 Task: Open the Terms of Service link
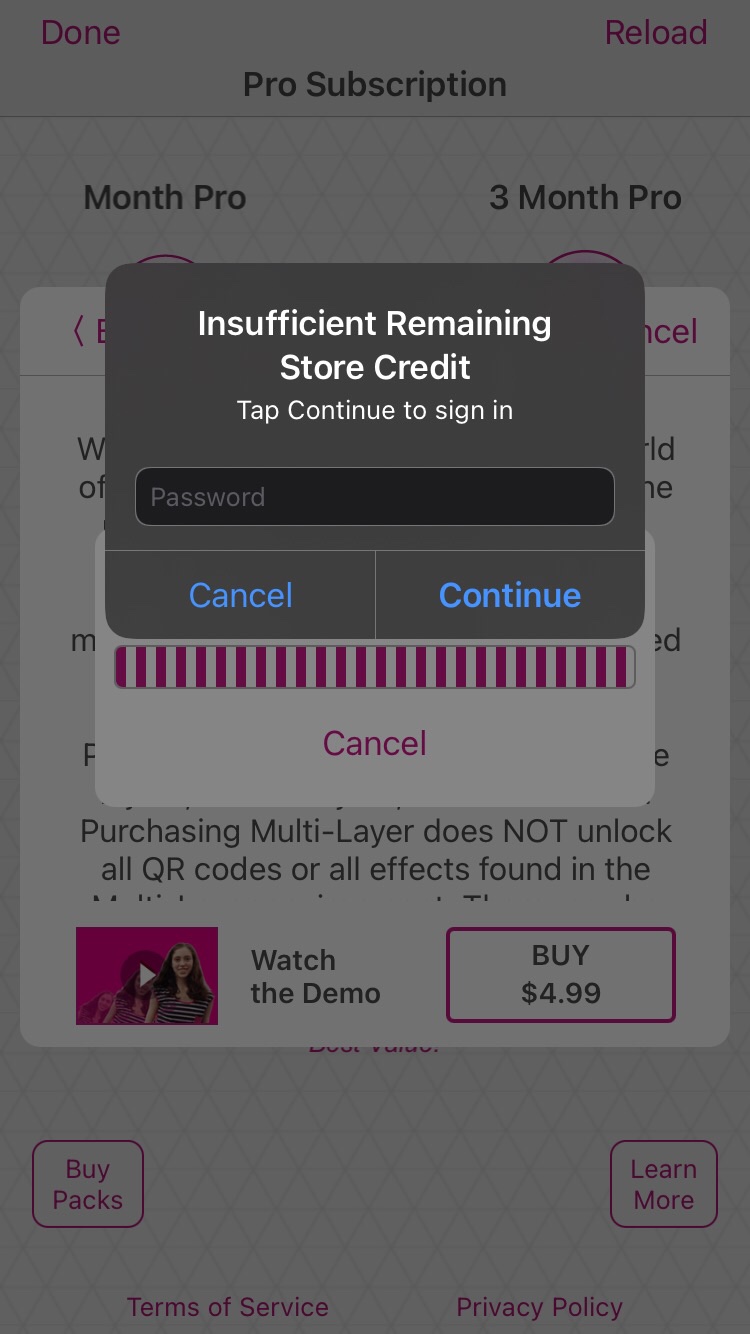[228, 1307]
